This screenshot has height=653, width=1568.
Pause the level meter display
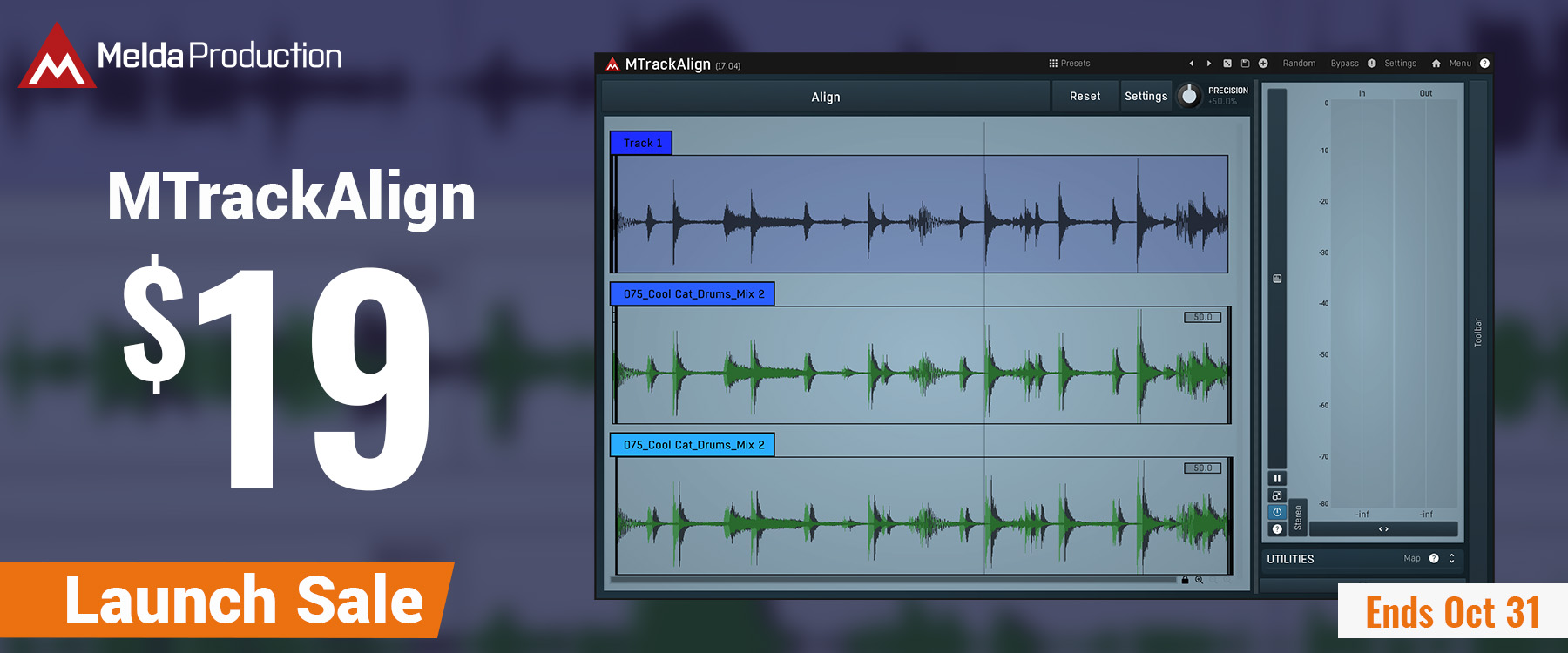point(1277,478)
